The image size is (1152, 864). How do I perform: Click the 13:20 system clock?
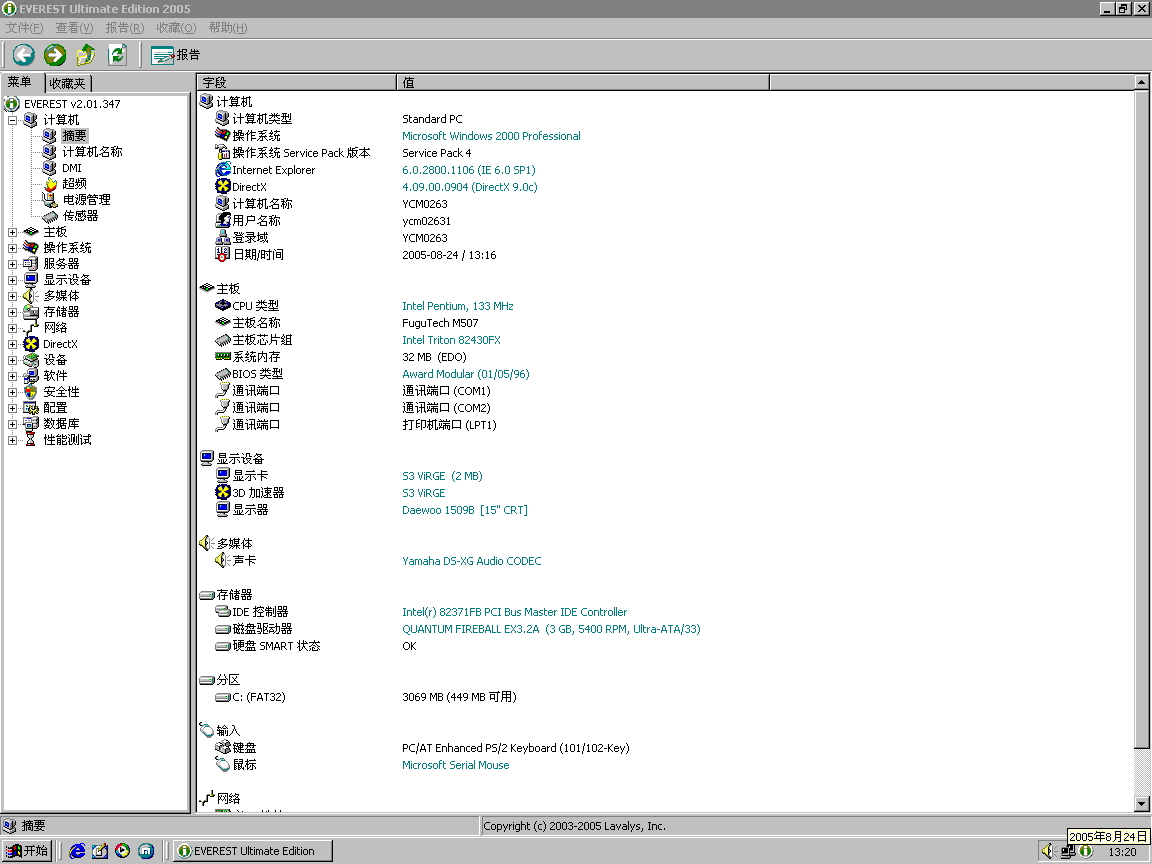[1122, 852]
